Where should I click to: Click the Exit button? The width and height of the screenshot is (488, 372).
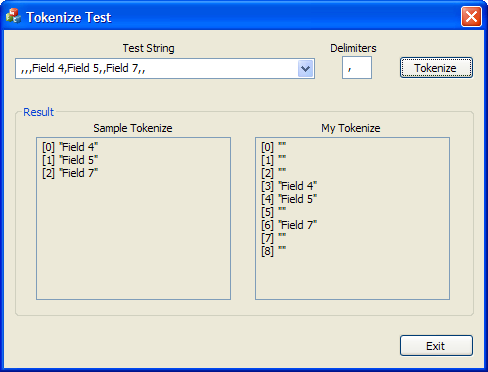(x=436, y=346)
